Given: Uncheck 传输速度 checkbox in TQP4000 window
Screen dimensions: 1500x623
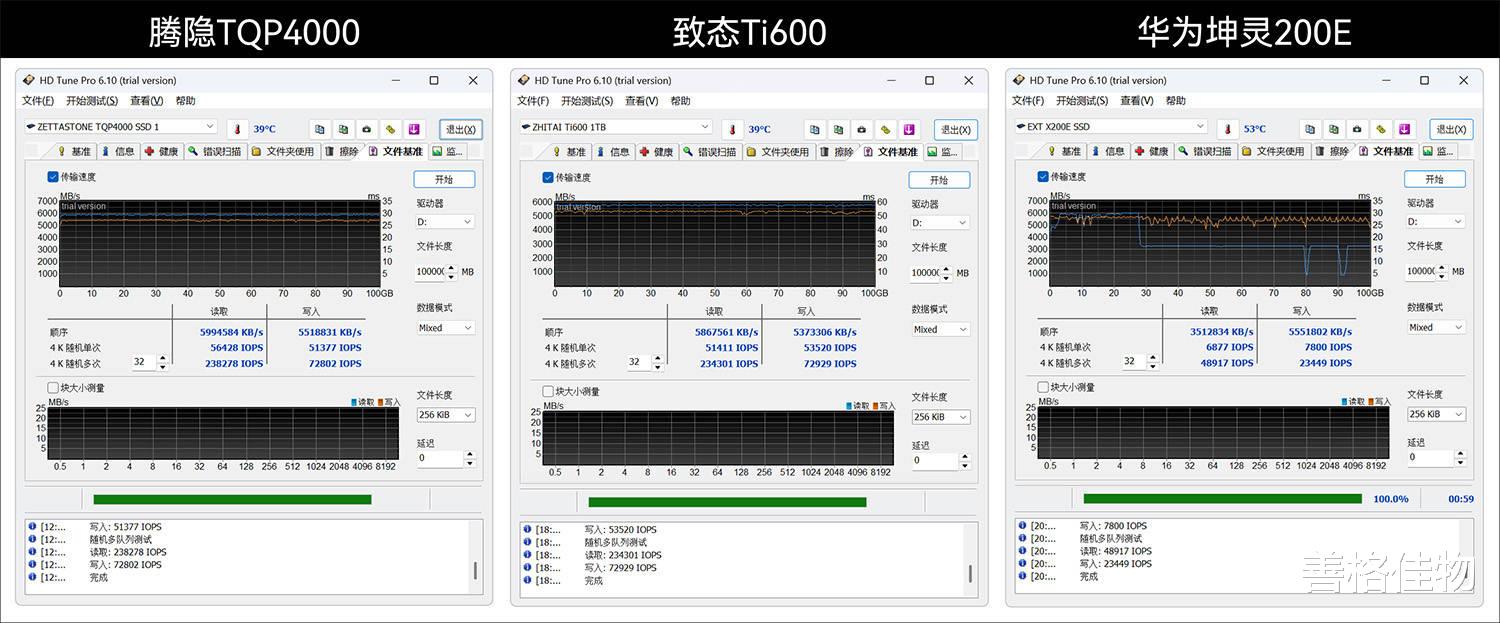Looking at the screenshot, I should 53,177.
